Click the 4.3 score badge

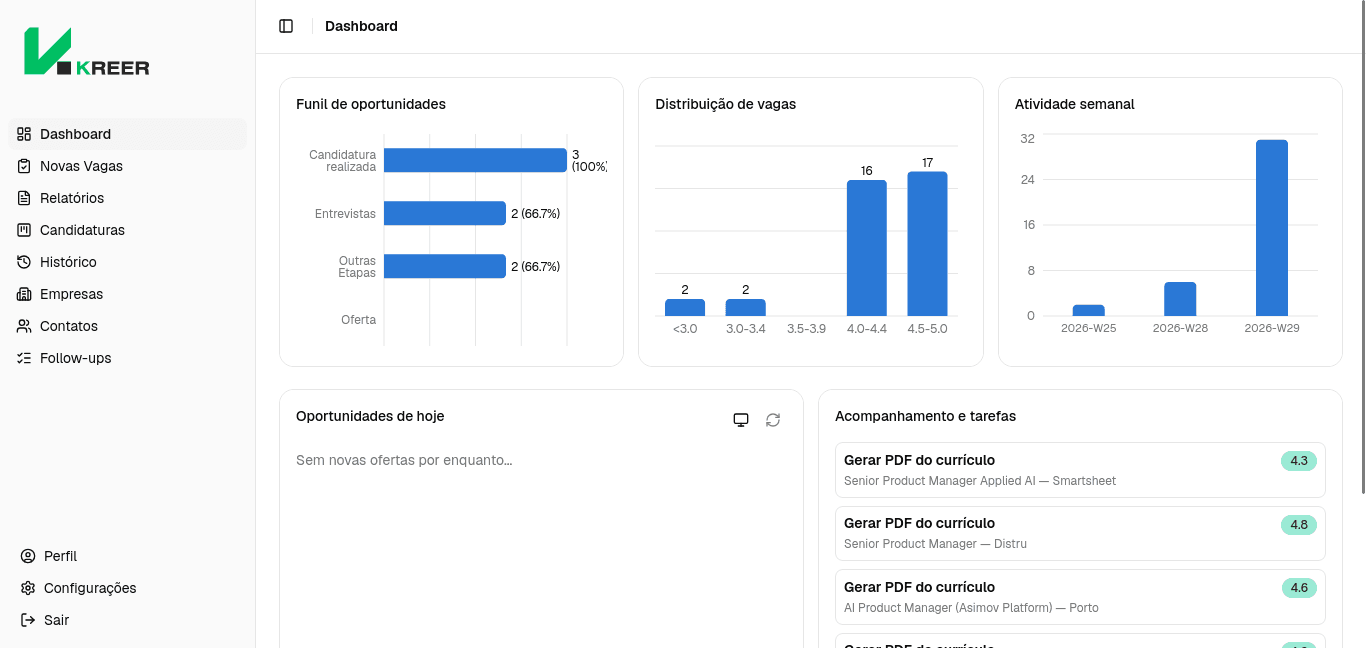coord(1299,461)
